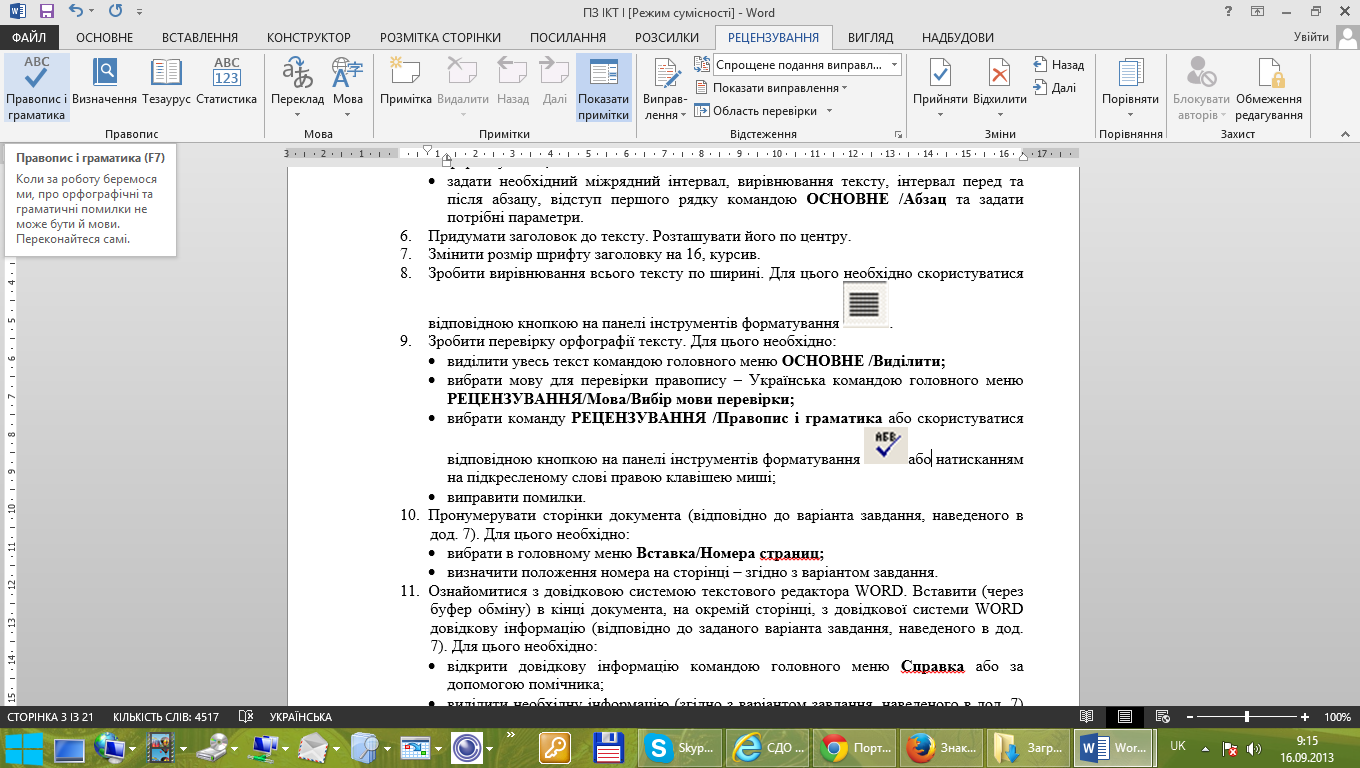Undo the last action
Viewport: 1360px width, 768px height.
click(x=76, y=12)
